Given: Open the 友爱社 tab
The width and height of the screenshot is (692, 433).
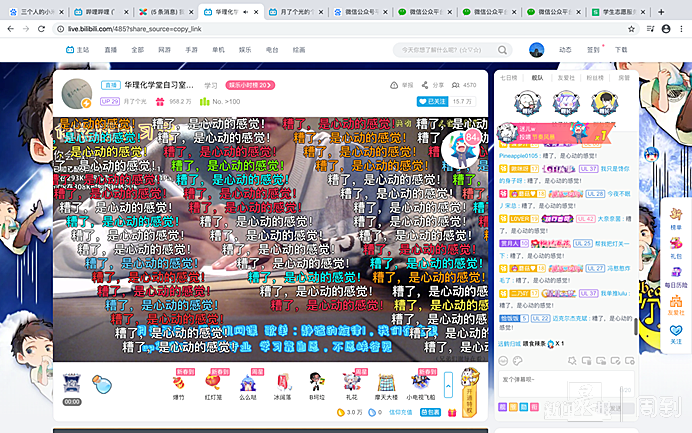Looking at the screenshot, I should pyautogui.click(x=567, y=76).
